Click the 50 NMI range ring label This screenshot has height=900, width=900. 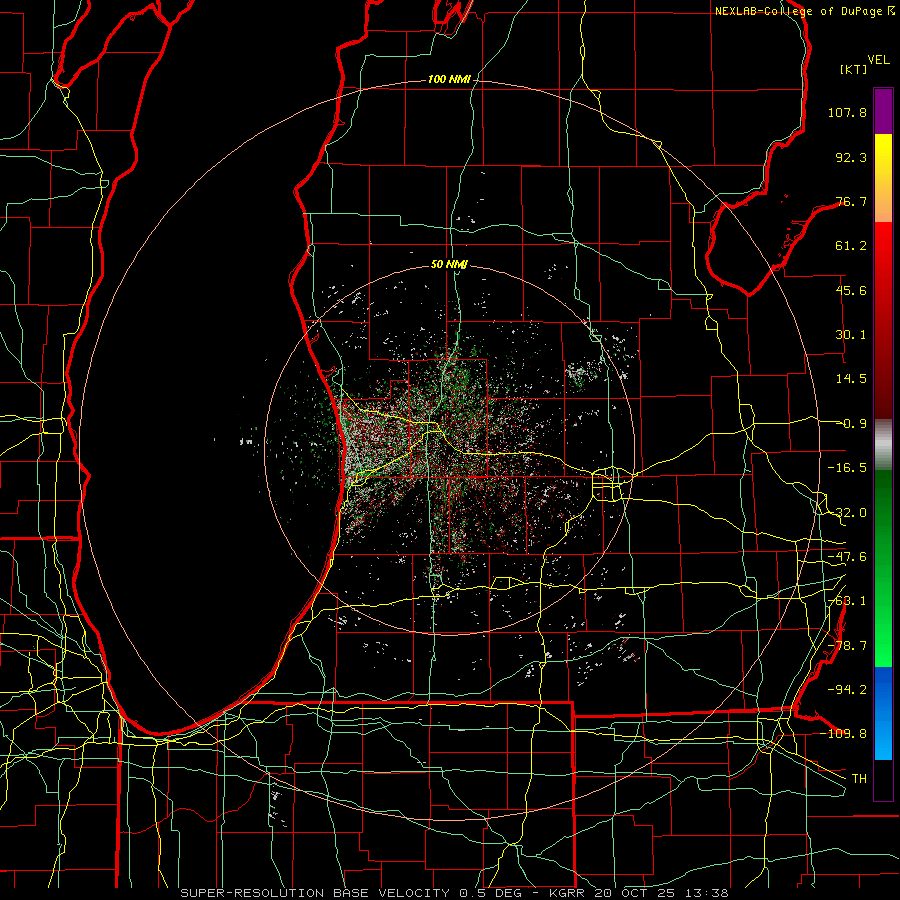pos(449,264)
